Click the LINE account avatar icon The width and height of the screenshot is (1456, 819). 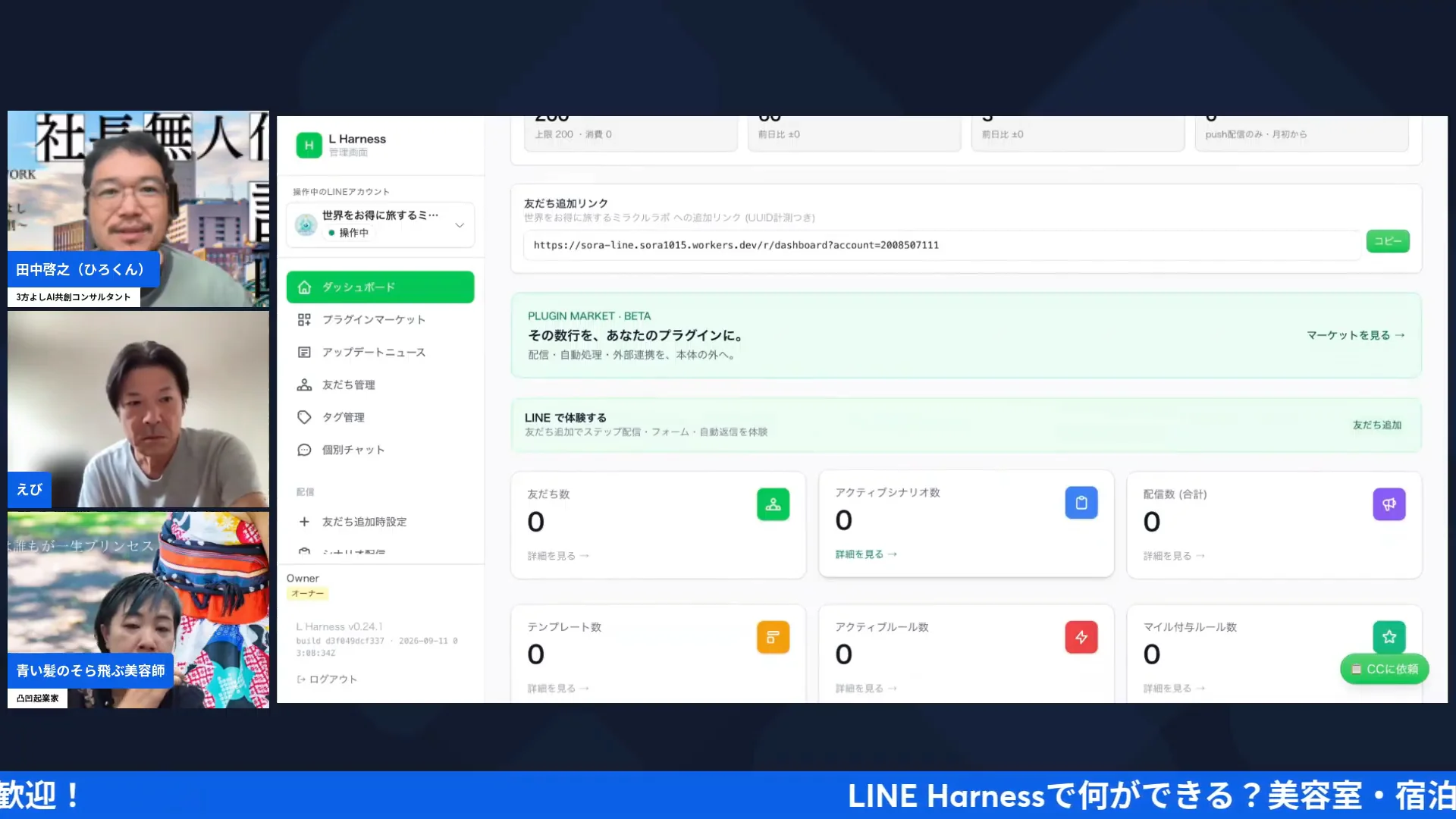tap(306, 224)
